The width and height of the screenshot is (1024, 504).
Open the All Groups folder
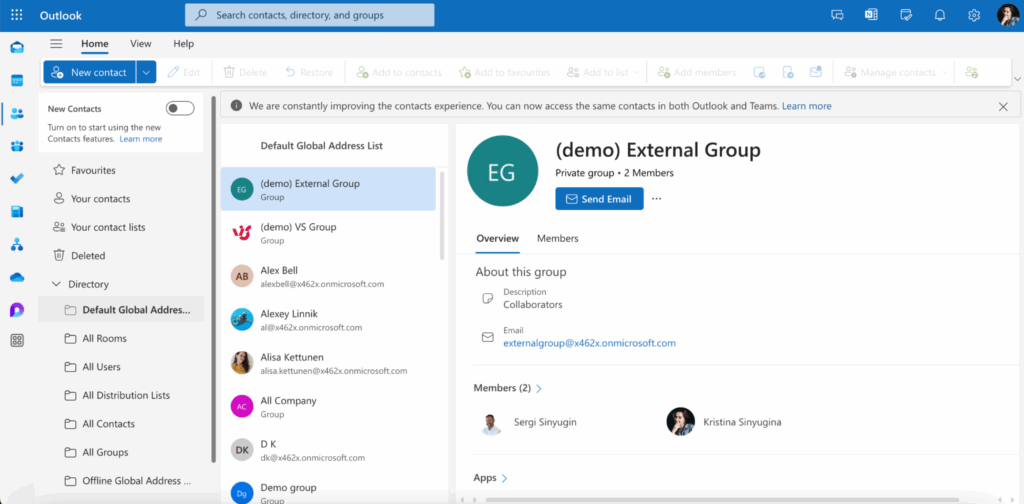(121, 452)
